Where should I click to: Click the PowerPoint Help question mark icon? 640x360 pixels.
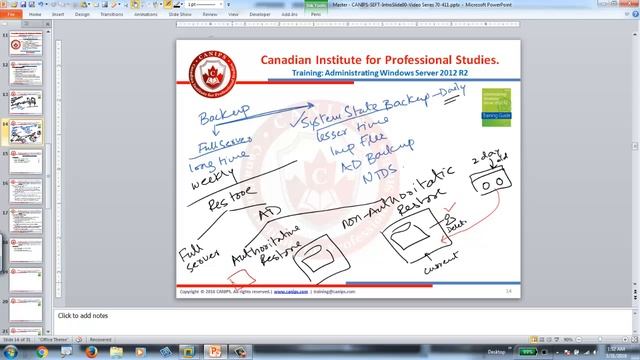coord(635,14)
